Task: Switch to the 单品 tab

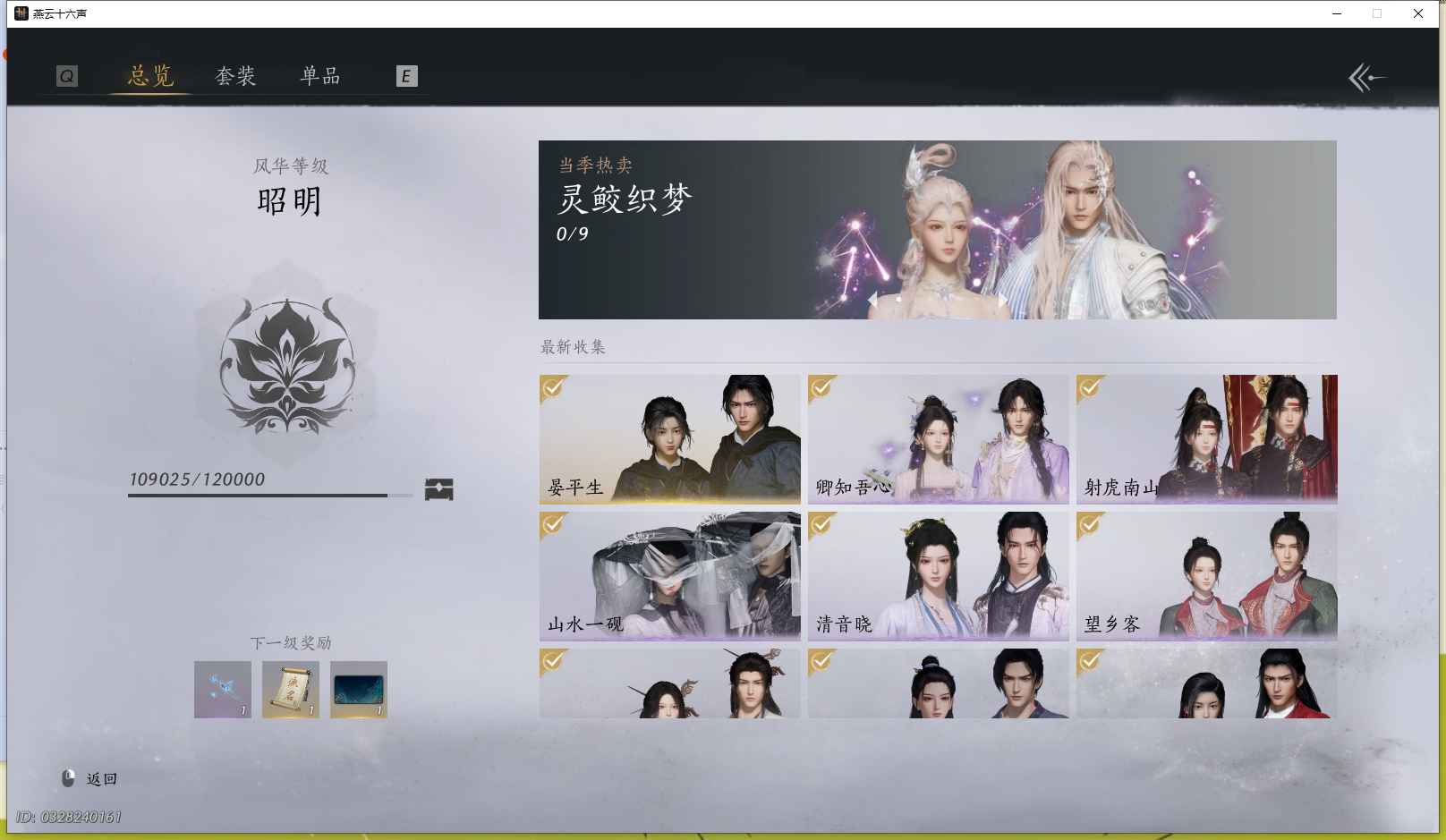Action: (x=320, y=76)
